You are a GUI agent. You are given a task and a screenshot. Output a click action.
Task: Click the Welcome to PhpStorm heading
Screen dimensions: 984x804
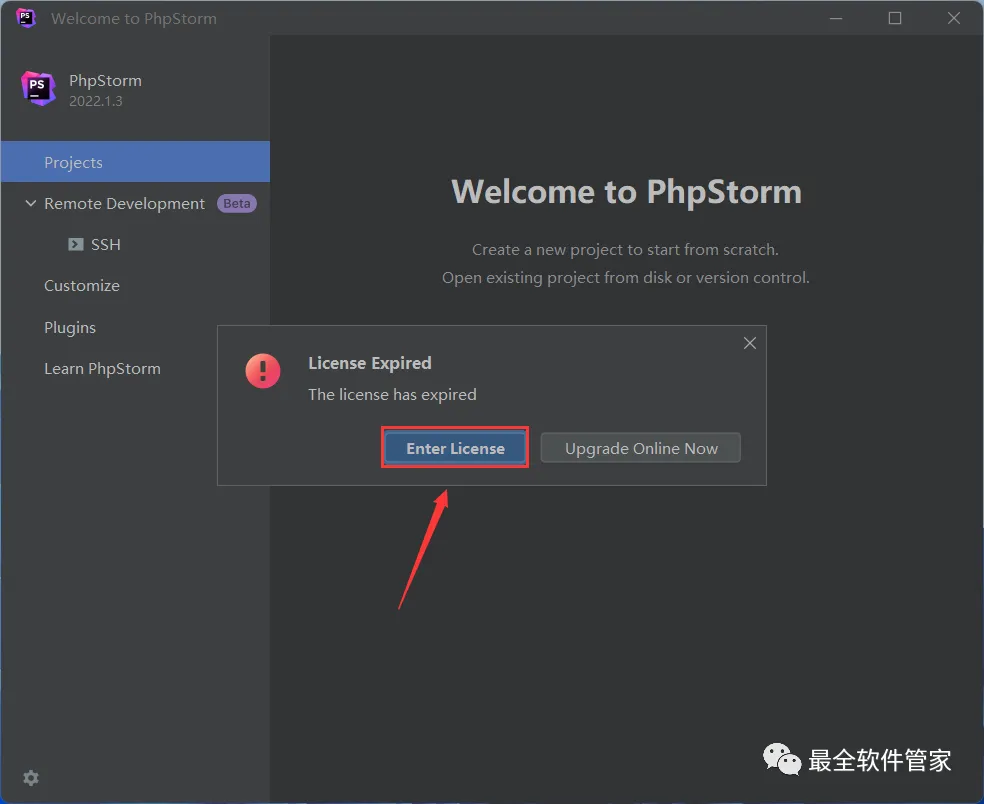626,191
